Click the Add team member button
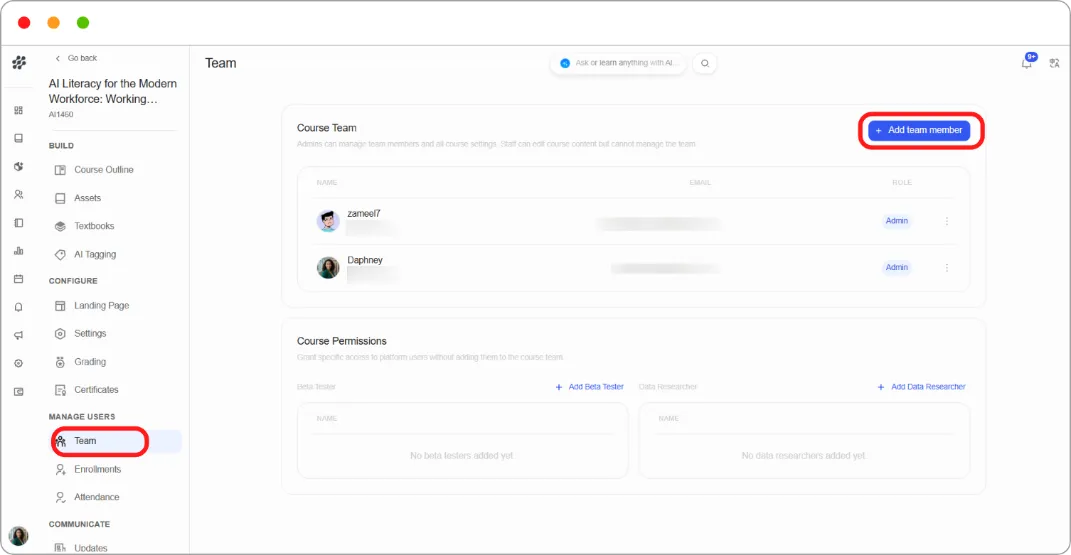Image resolution: width=1071 pixels, height=555 pixels. (x=919, y=130)
